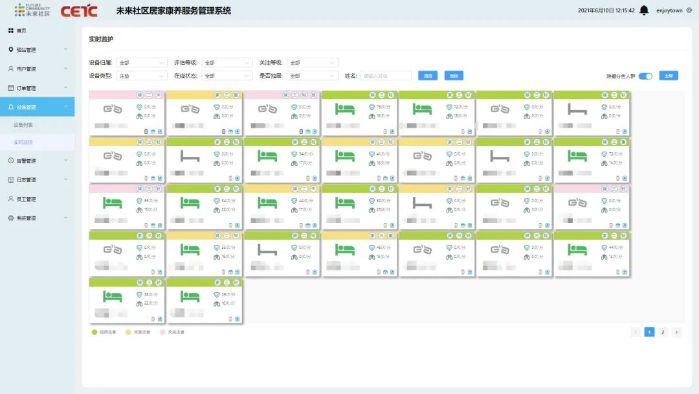Click the 首页 grid icon in the sidebar
Screen dimensions: 699x394
pos(11,30)
